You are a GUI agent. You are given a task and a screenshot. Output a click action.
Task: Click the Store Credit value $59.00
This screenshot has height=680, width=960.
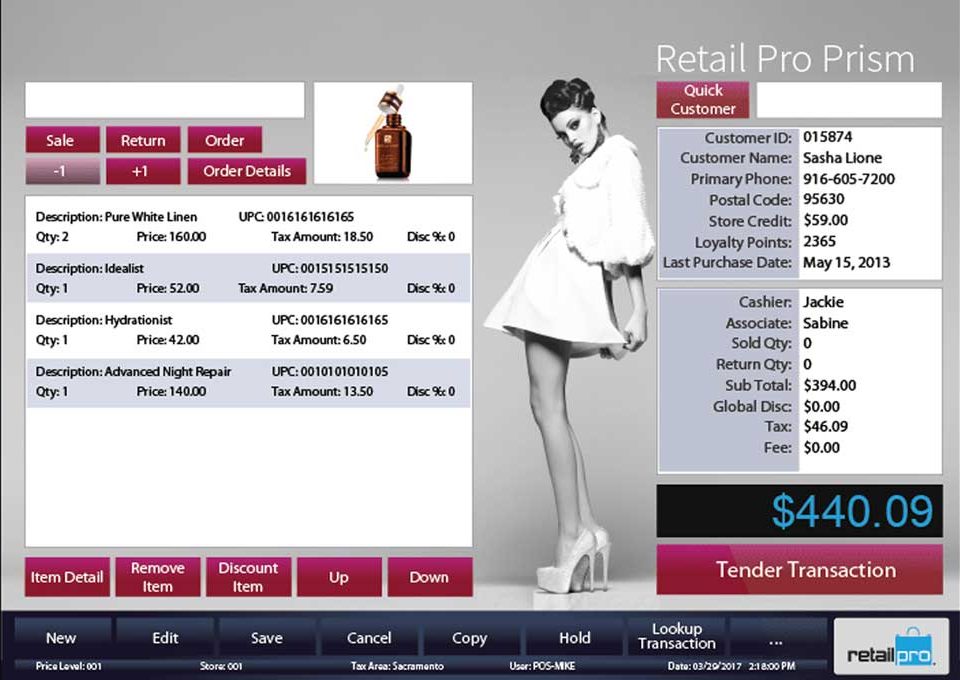click(x=826, y=220)
